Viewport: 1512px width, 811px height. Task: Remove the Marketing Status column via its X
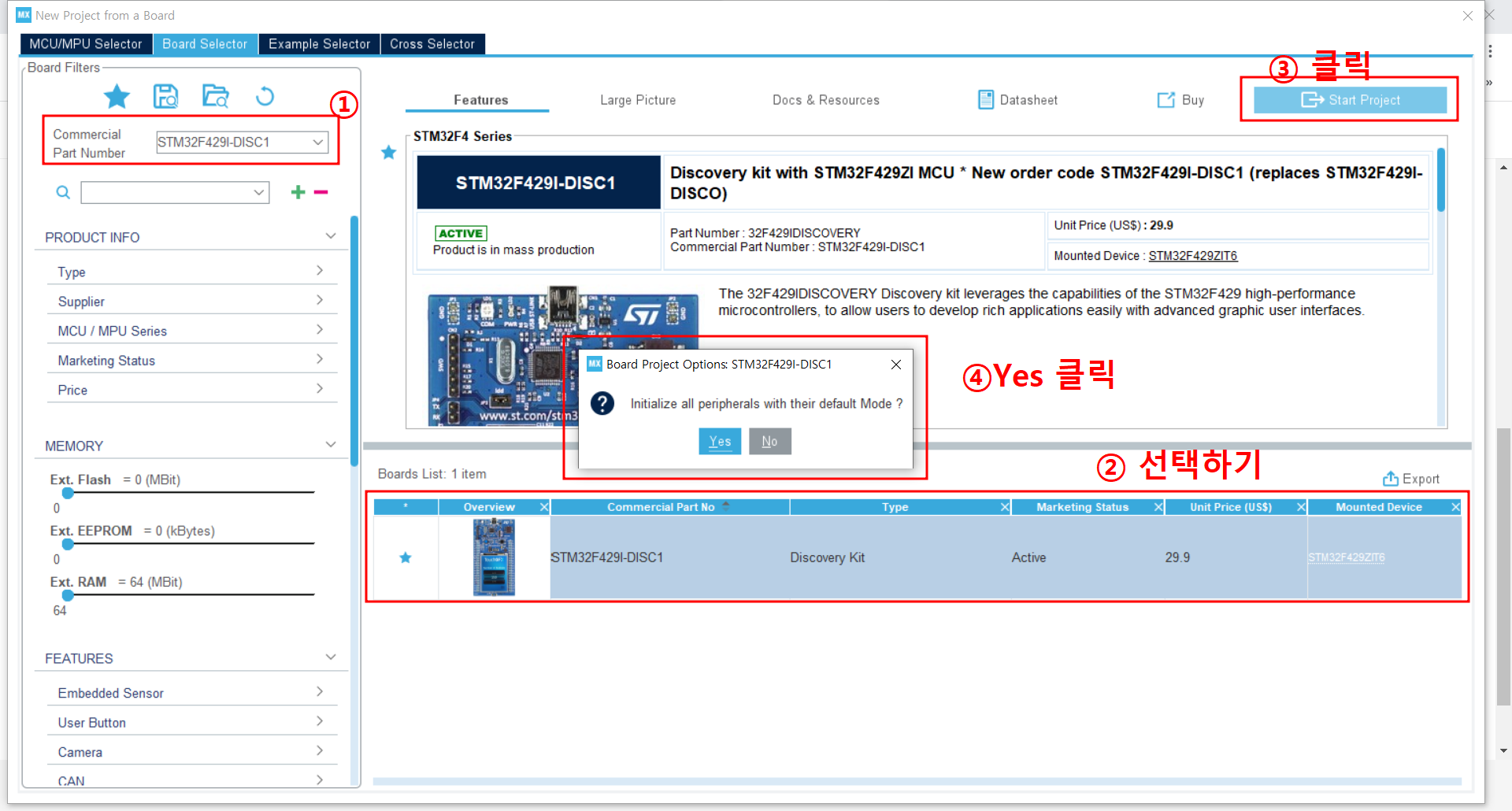click(1158, 507)
